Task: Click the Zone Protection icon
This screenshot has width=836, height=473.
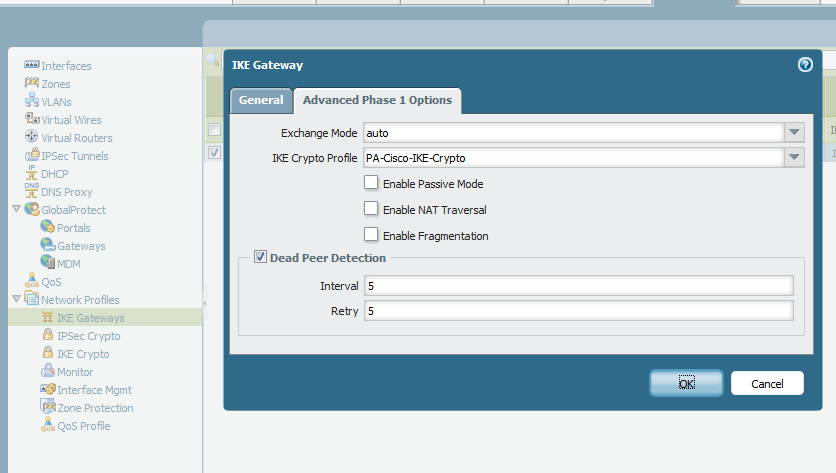Action: (x=47, y=407)
